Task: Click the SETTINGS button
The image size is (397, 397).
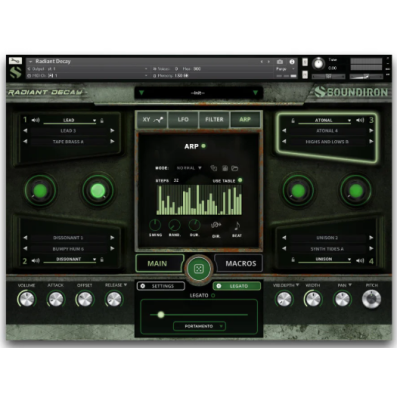Action: (161, 286)
